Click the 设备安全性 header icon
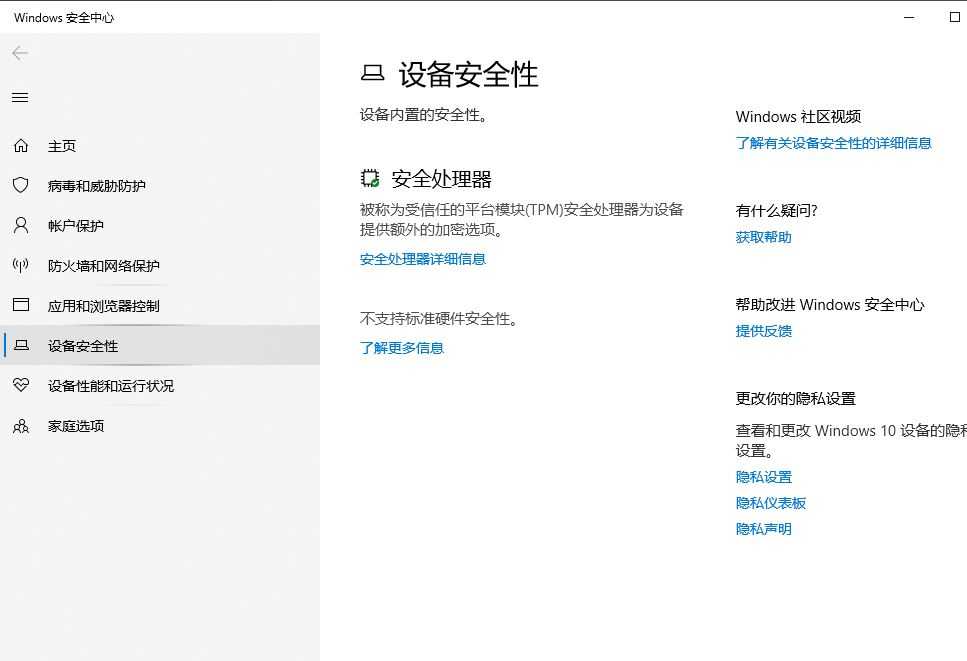 coord(374,73)
